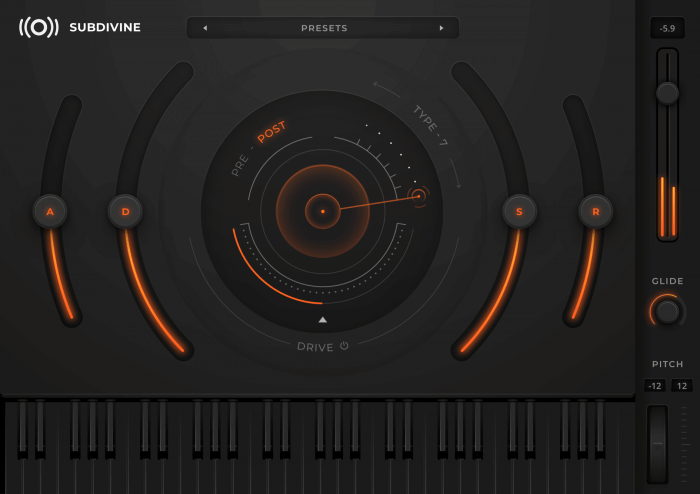Screen dimensions: 700x494
Task: Click the 12 upper pitch range value
Action: click(x=681, y=386)
